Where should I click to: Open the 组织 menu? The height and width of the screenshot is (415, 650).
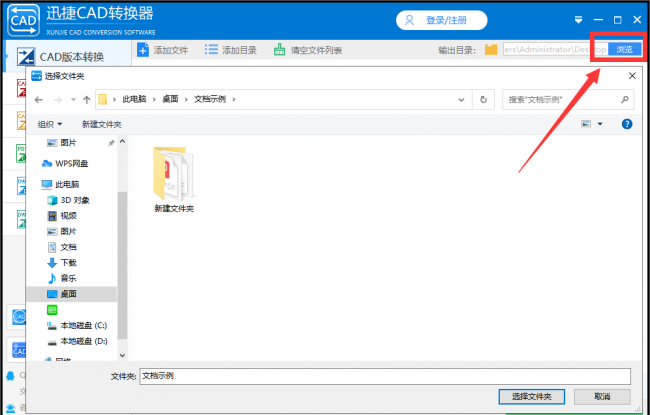pos(50,124)
